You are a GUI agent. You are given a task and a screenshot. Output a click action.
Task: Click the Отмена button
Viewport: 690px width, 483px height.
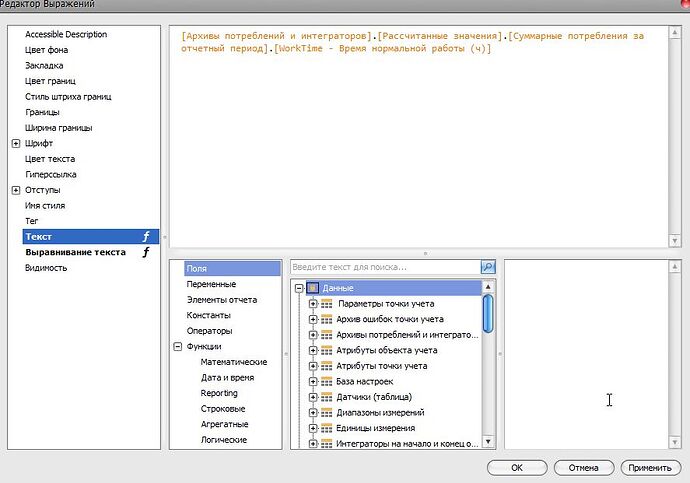tap(584, 468)
